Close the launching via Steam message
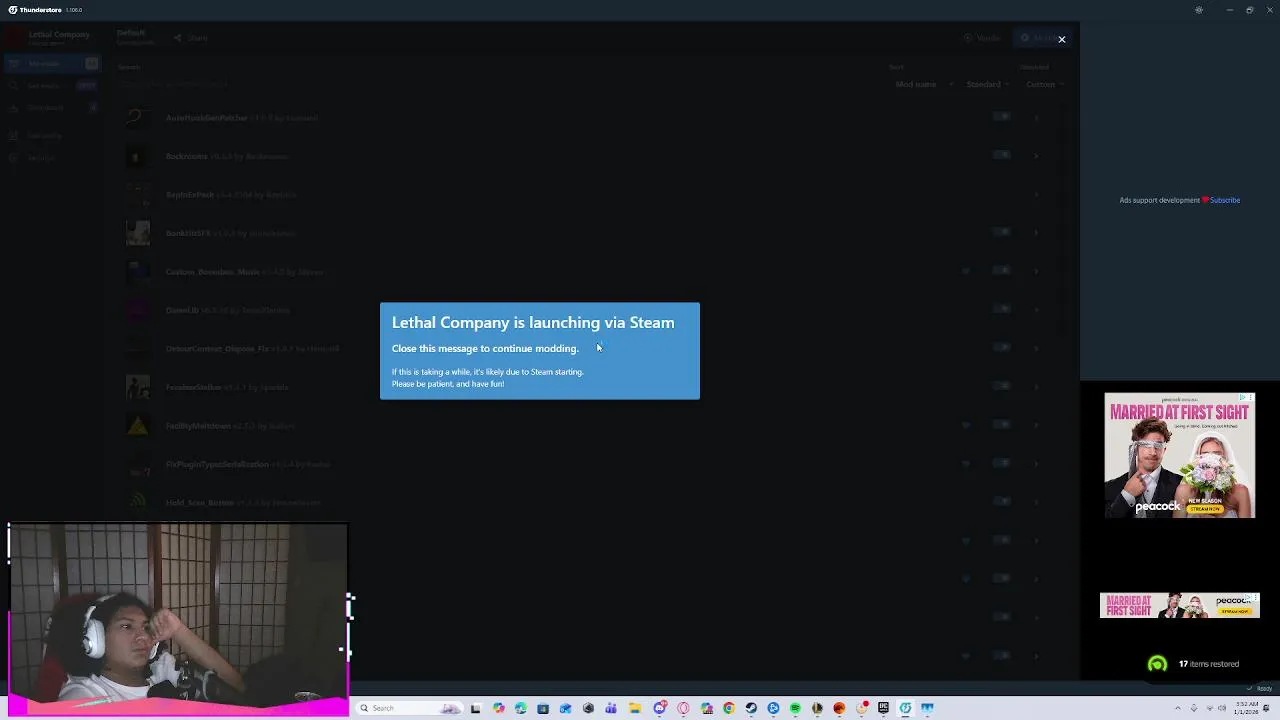The width and height of the screenshot is (1280, 720). coord(1061,39)
